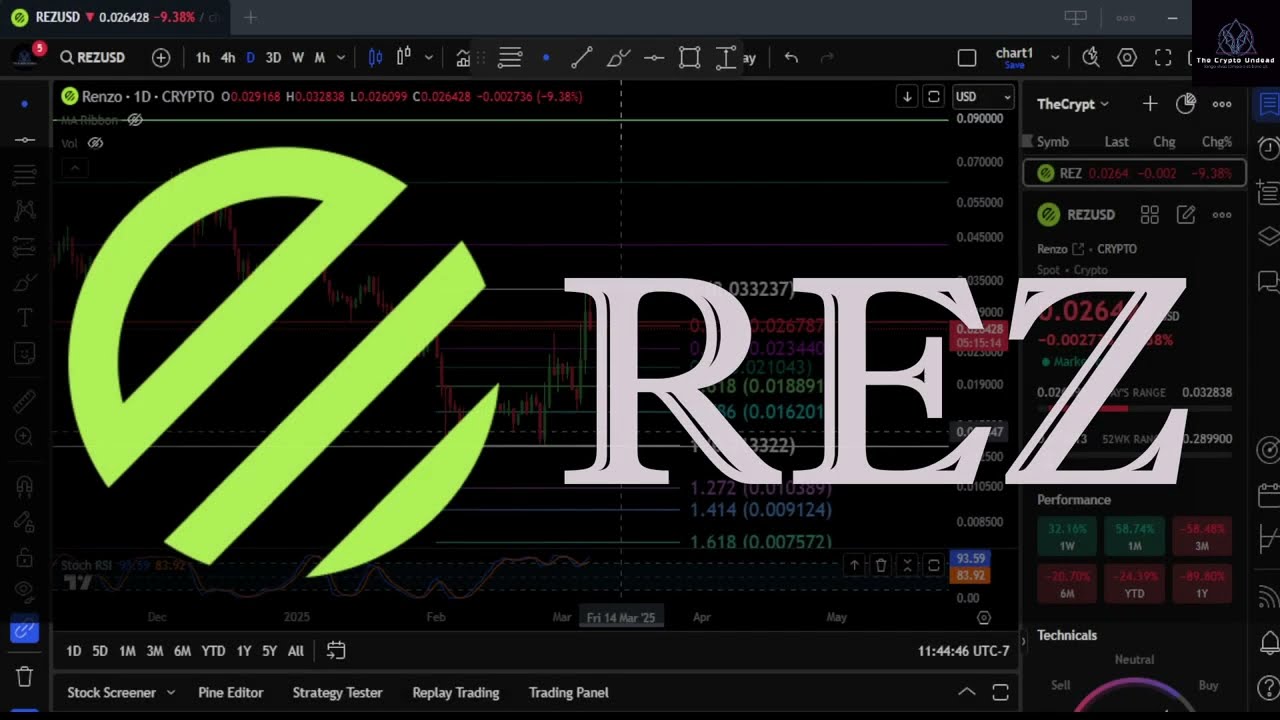
Task: Open the Trading Panel tab
Action: (569, 693)
